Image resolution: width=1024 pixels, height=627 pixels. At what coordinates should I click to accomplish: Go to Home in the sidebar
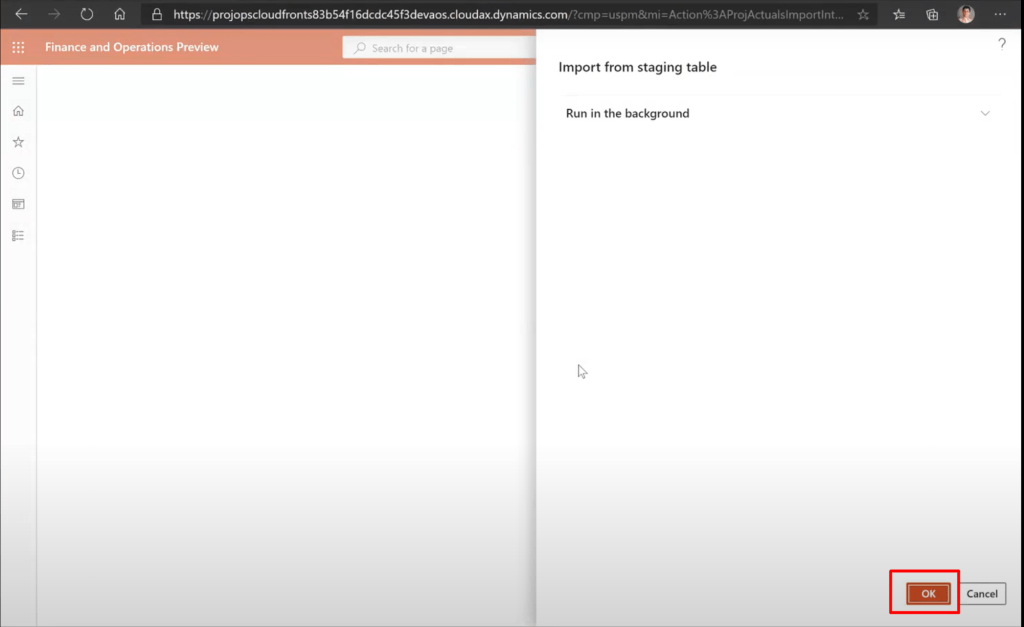click(x=18, y=111)
